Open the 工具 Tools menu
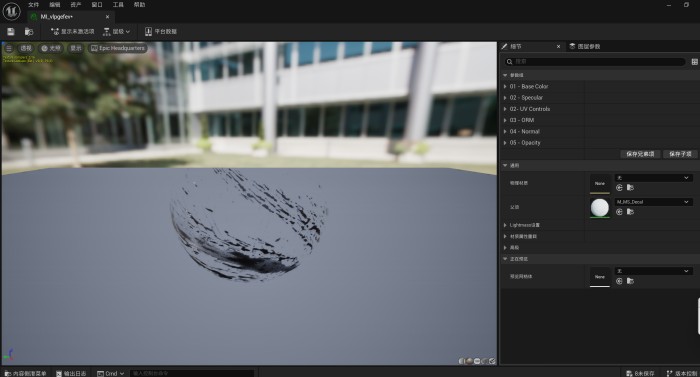This screenshot has height=377, width=700. coord(118,5)
